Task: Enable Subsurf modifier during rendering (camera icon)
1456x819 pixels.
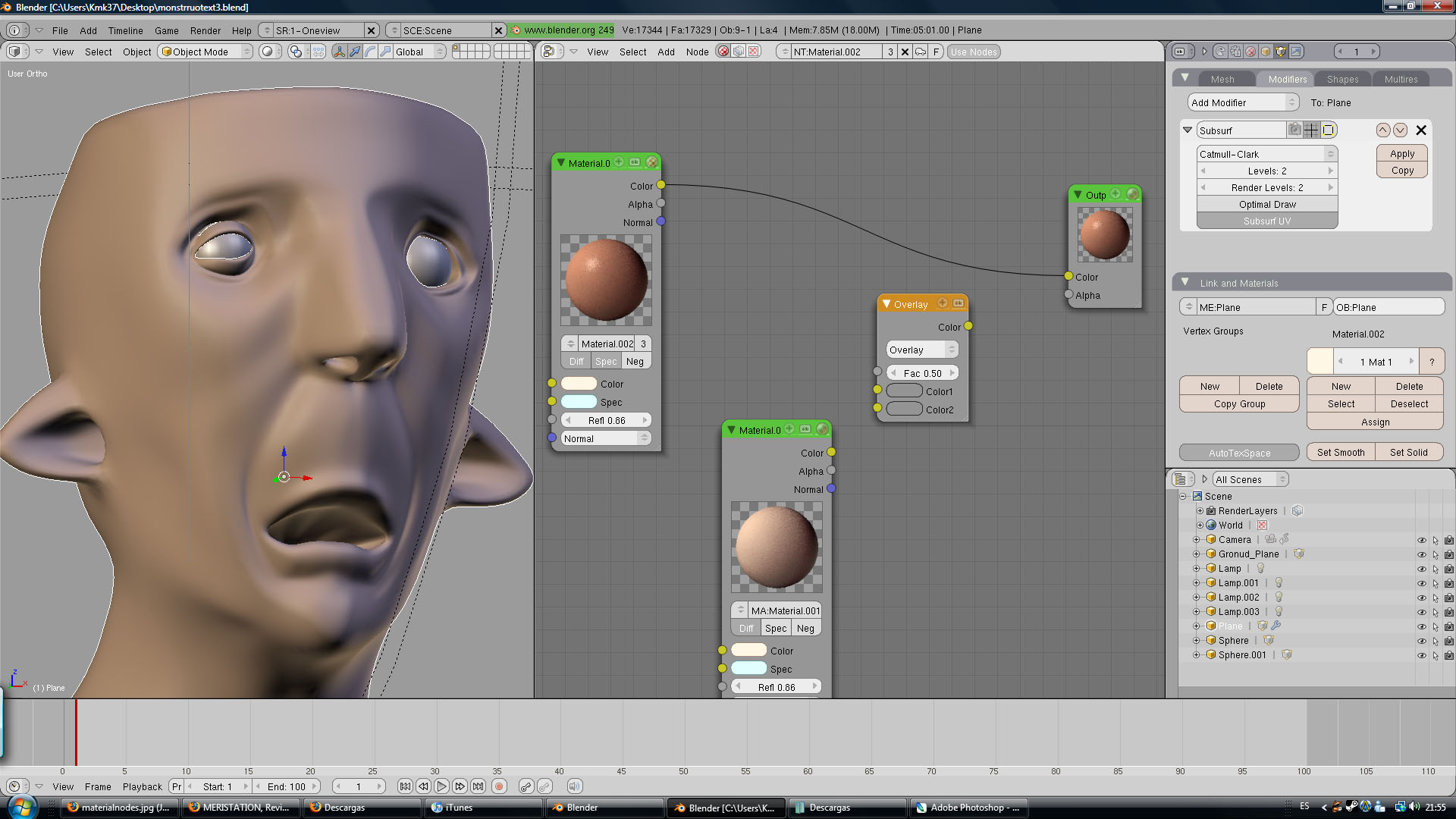Action: (x=1294, y=130)
